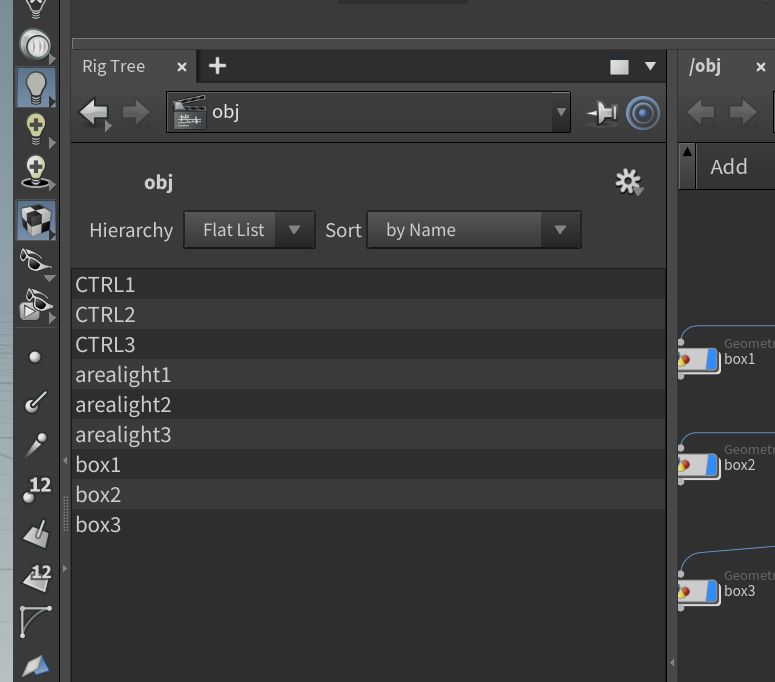Screen dimensions: 775x682
Task: Open the Add menu in network editor
Action: (729, 167)
